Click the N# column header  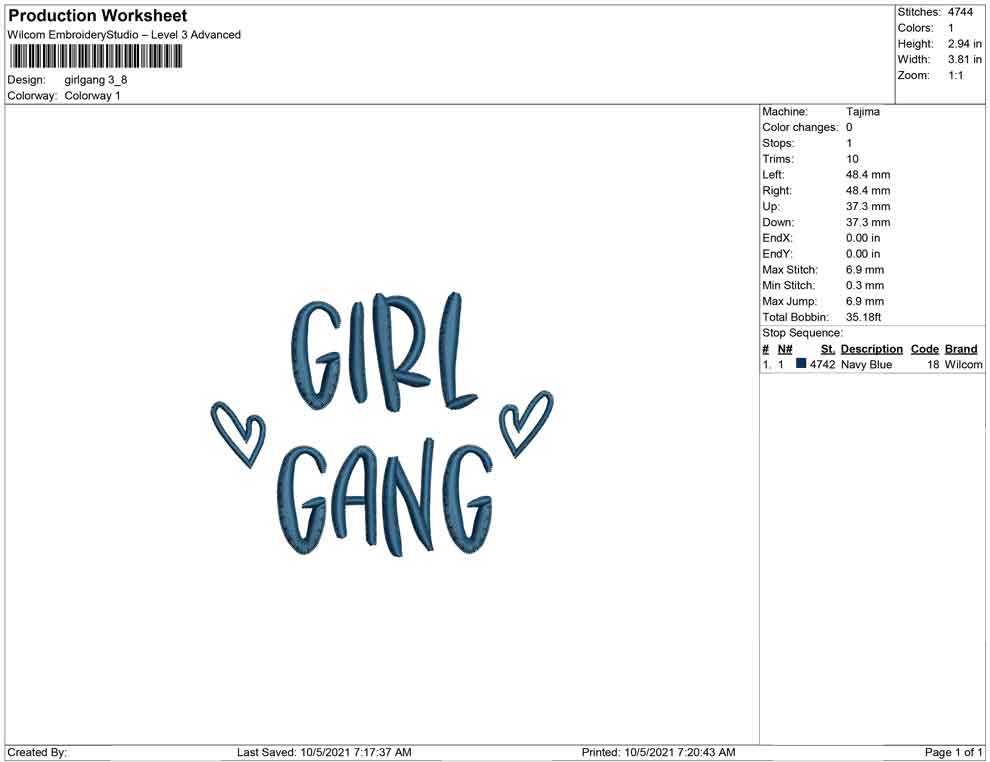pos(785,349)
